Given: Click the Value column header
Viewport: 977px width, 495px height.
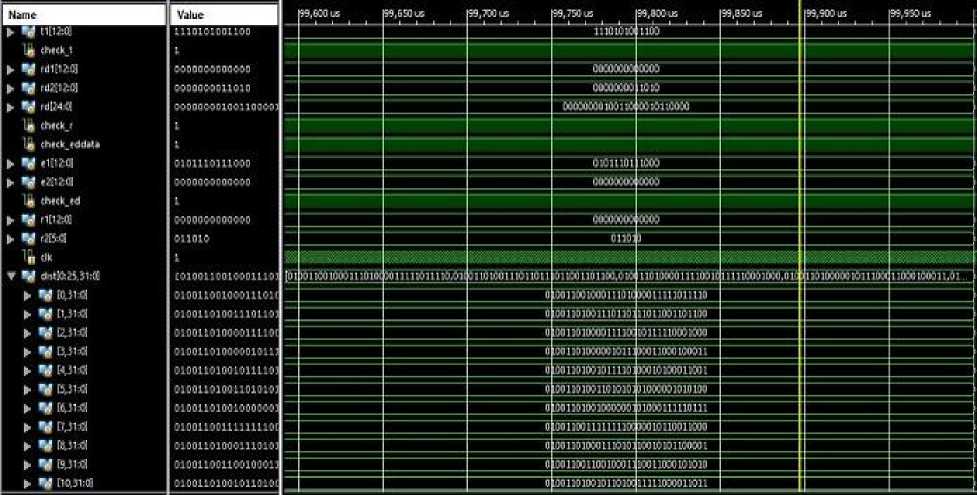Looking at the screenshot, I should point(224,14).
